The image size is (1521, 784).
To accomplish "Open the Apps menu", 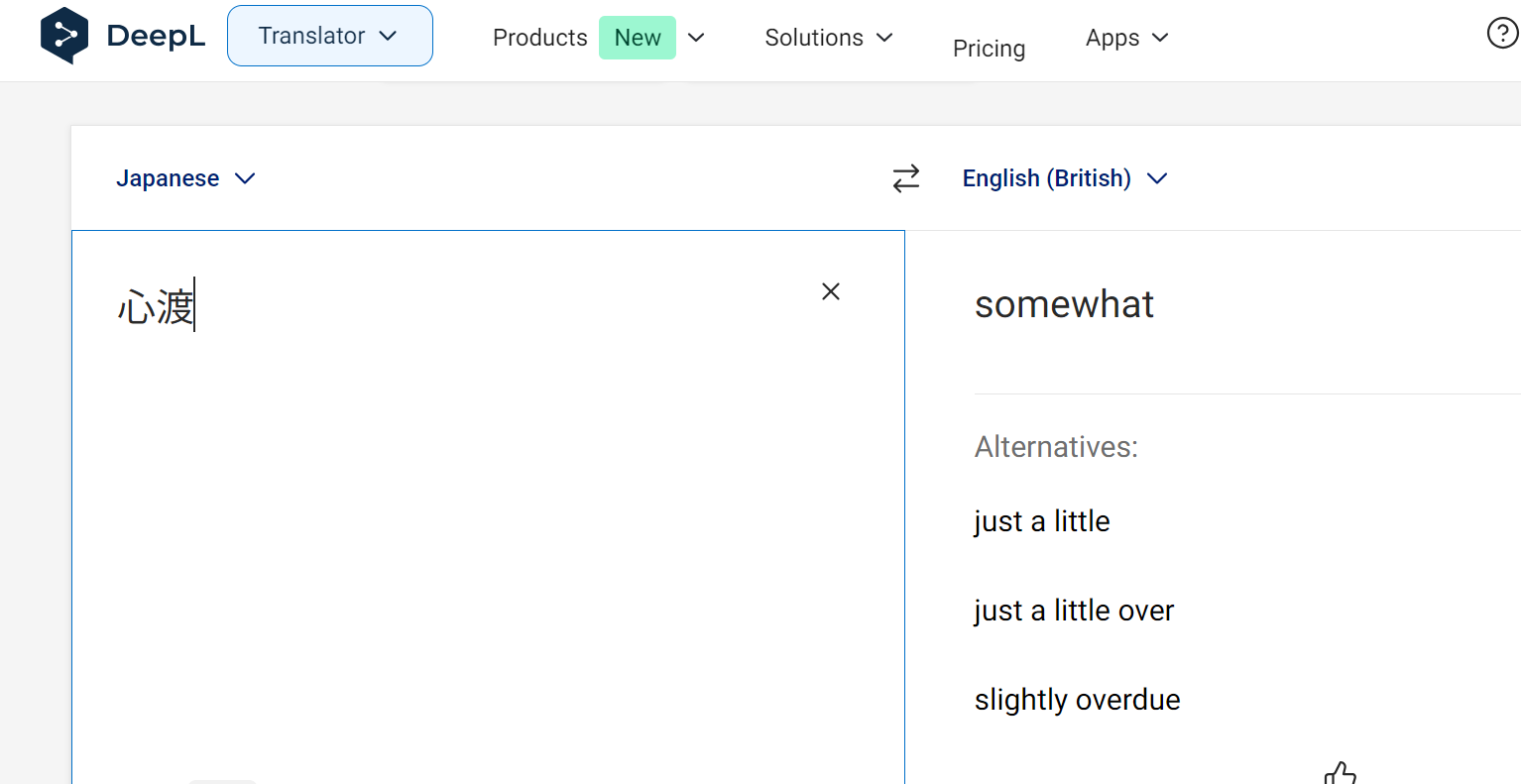I will pos(1126,38).
